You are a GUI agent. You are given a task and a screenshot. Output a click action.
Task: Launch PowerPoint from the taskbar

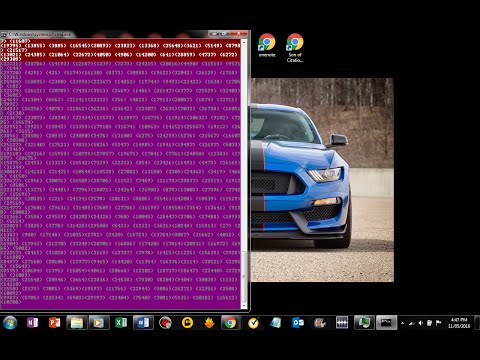(x=54, y=323)
